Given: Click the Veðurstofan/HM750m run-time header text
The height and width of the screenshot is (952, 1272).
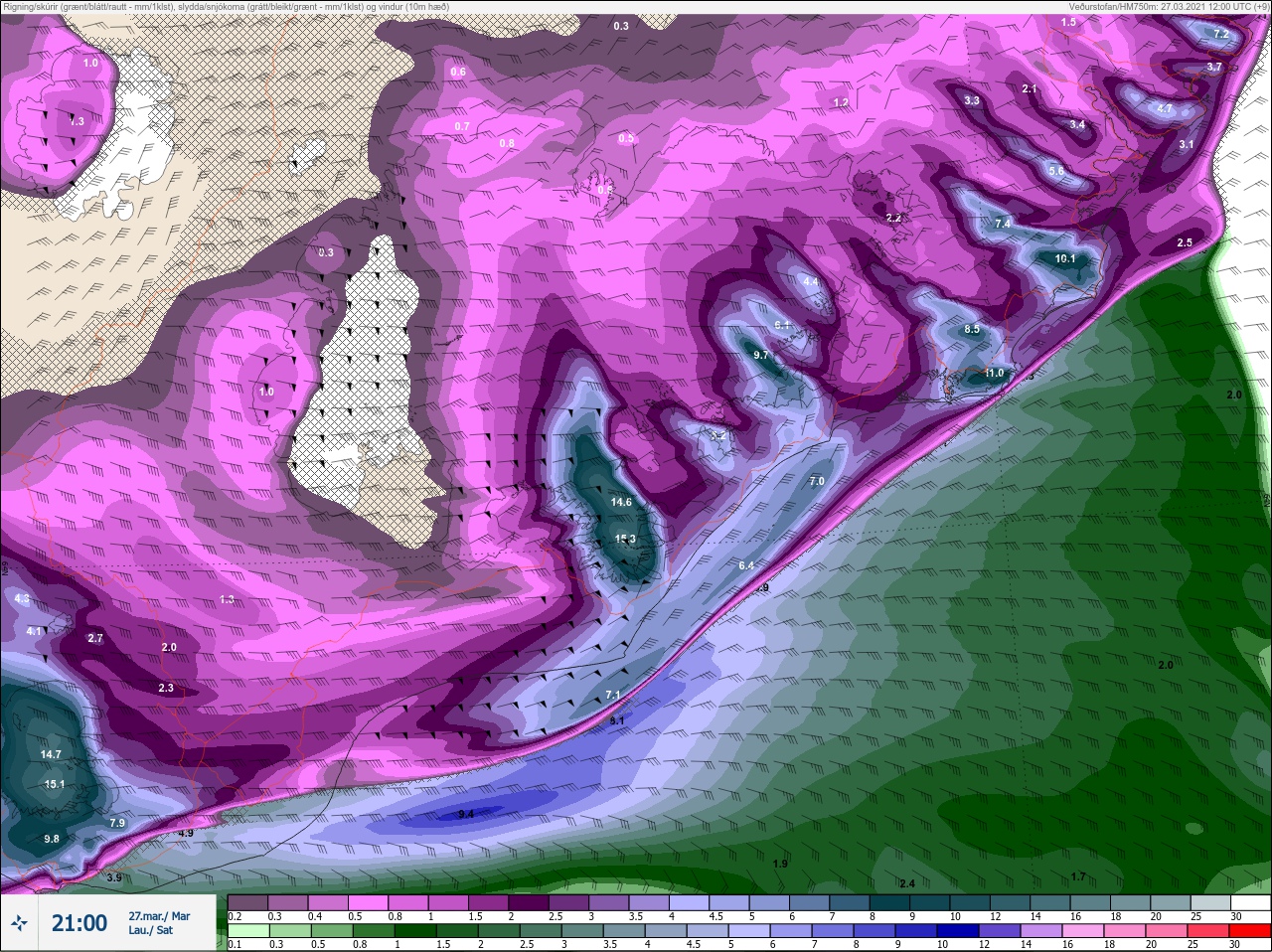Looking at the screenshot, I should [1170, 6].
